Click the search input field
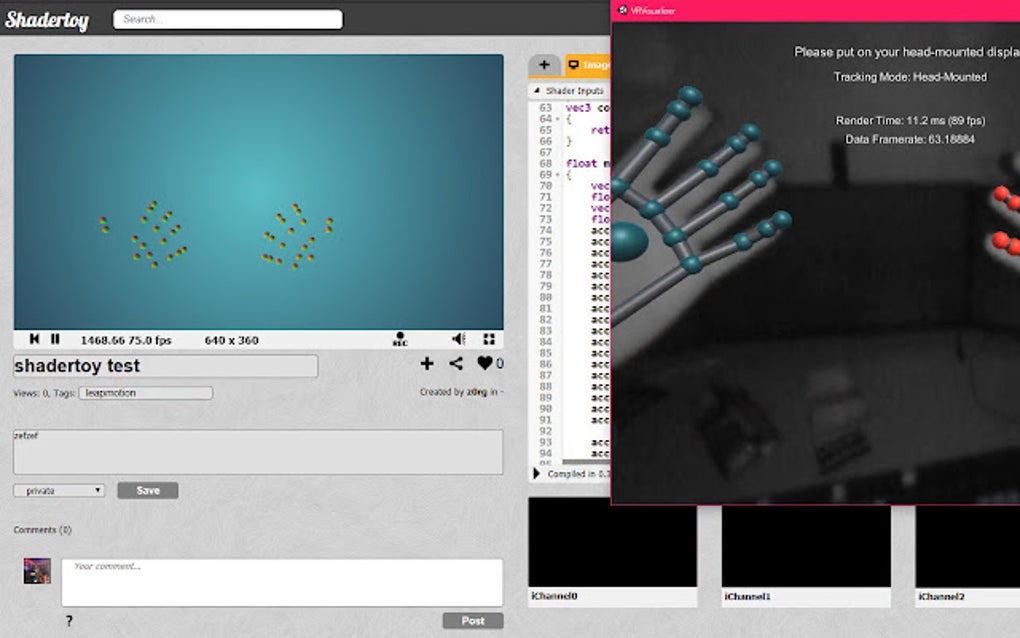The image size is (1020, 638). 227,19
